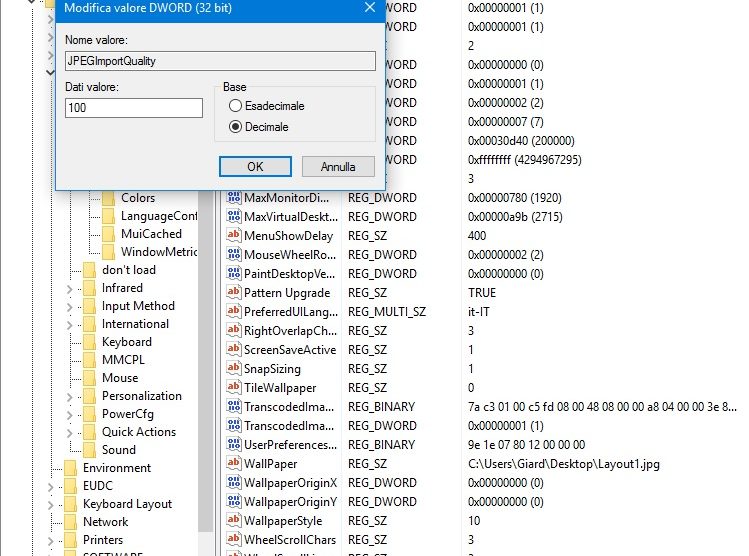Image resolution: width=749 pixels, height=556 pixels.
Task: Expand the Printers key
Action: (x=51, y=541)
